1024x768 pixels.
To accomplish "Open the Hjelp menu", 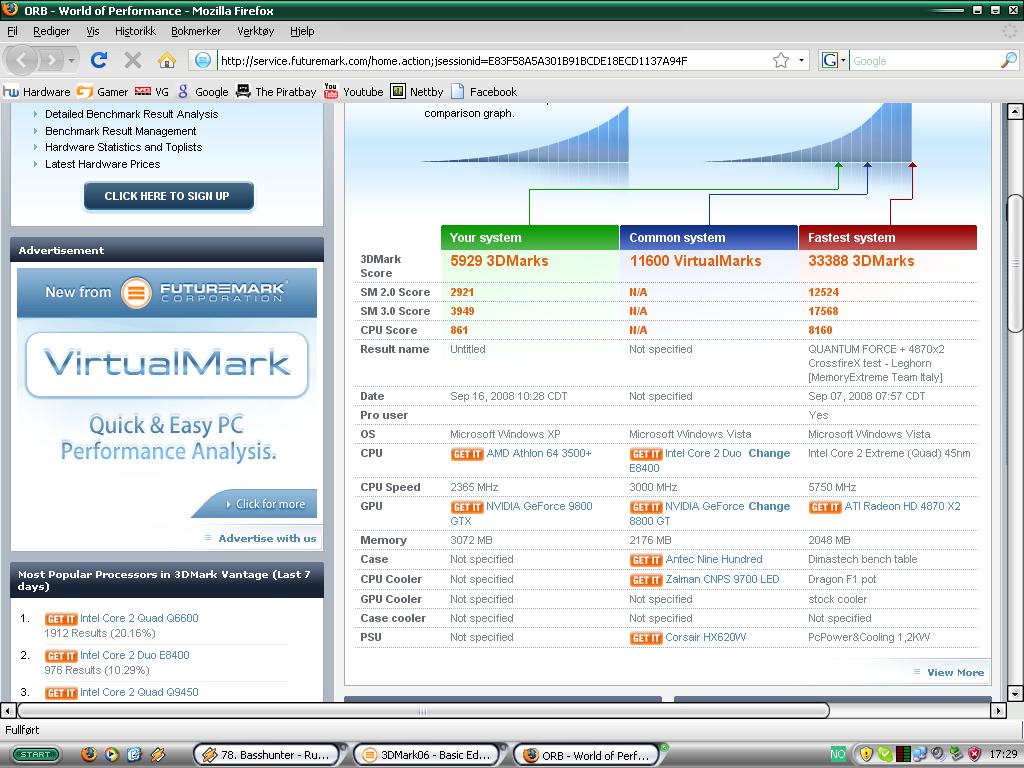I will point(302,31).
